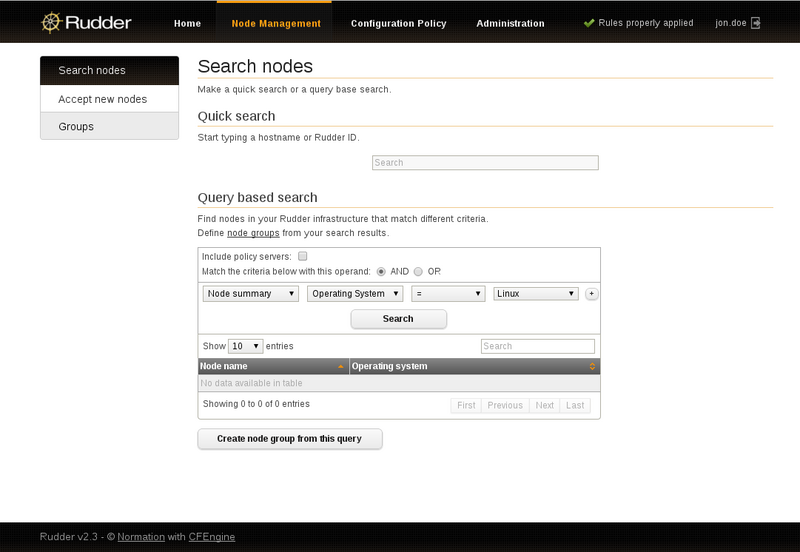800x552 pixels.
Task: Click the jon.doe username
Action: pyautogui.click(x=731, y=23)
